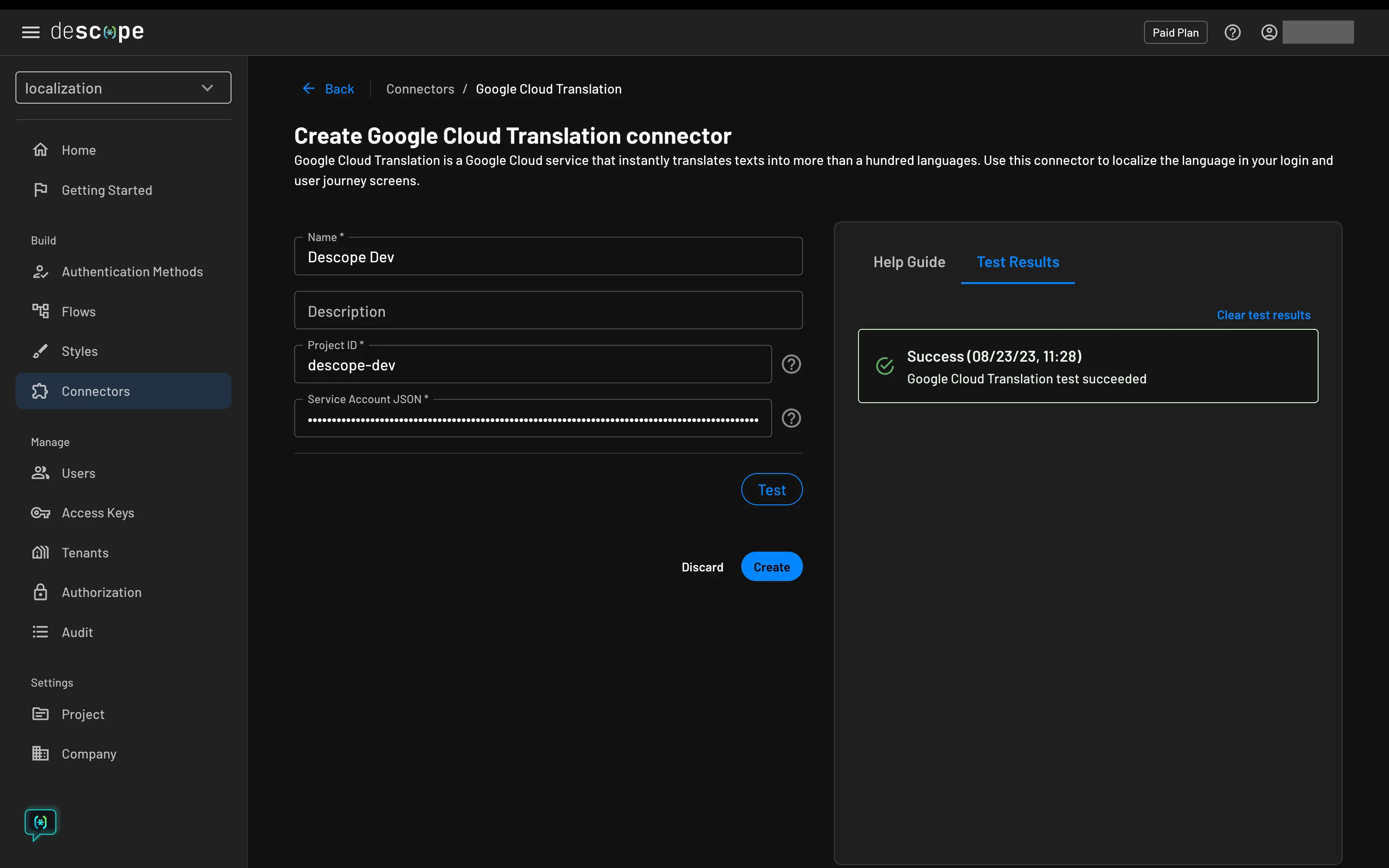Click the Paid Plan button
The height and width of the screenshot is (868, 1389).
coord(1175,32)
